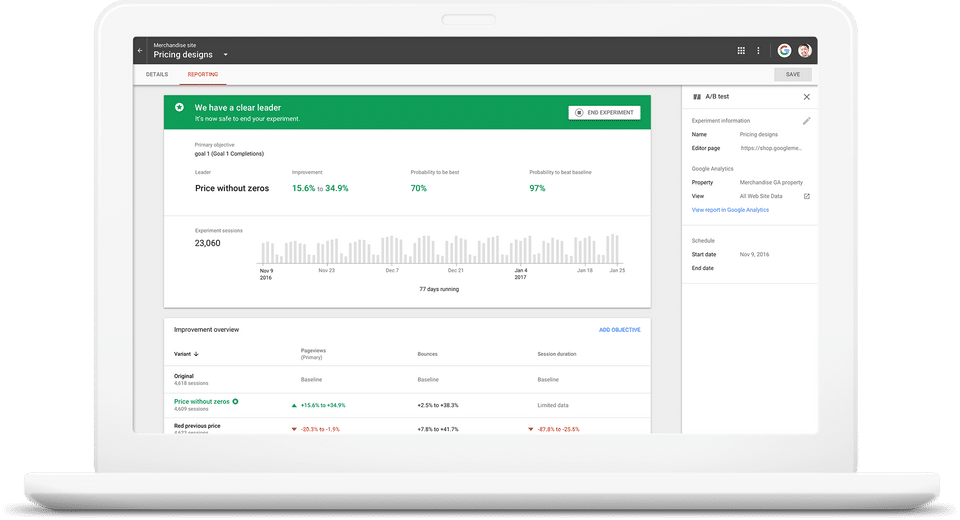Click the Google account logo icon
The image size is (960, 520).
[x=784, y=51]
